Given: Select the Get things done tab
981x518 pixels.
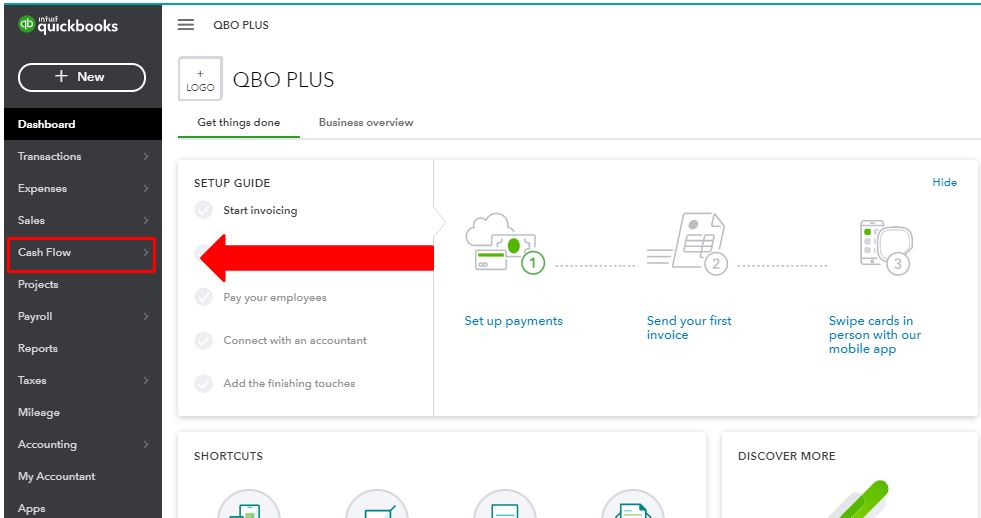Looking at the screenshot, I should (238, 123).
